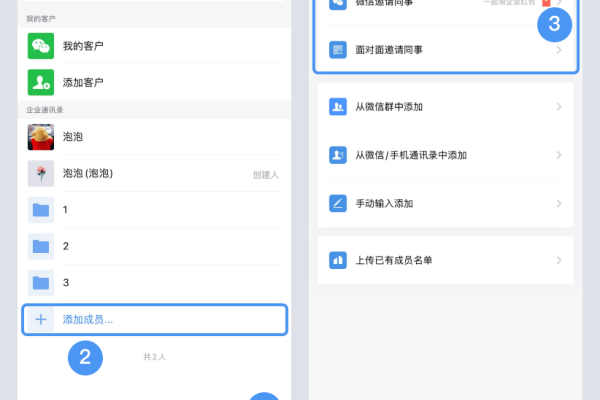The width and height of the screenshot is (600, 400).
Task: Open department named 2
Action: [66, 246]
